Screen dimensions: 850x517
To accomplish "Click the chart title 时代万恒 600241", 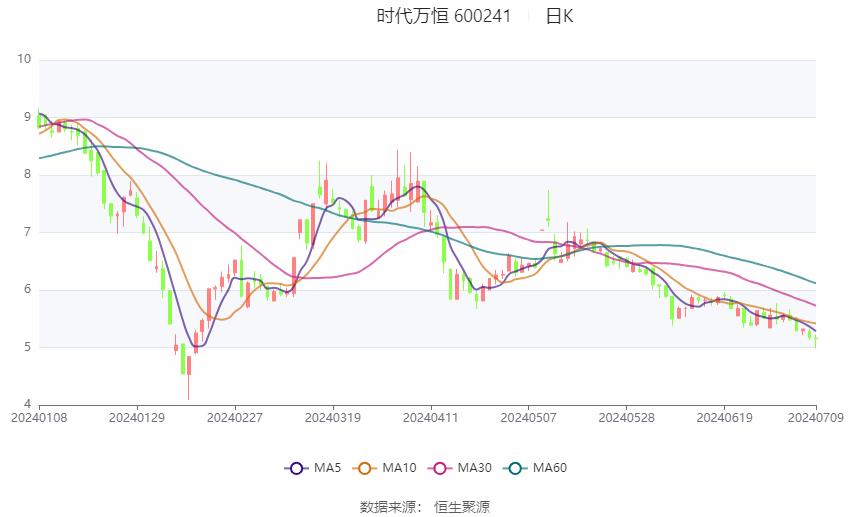I will [444, 16].
